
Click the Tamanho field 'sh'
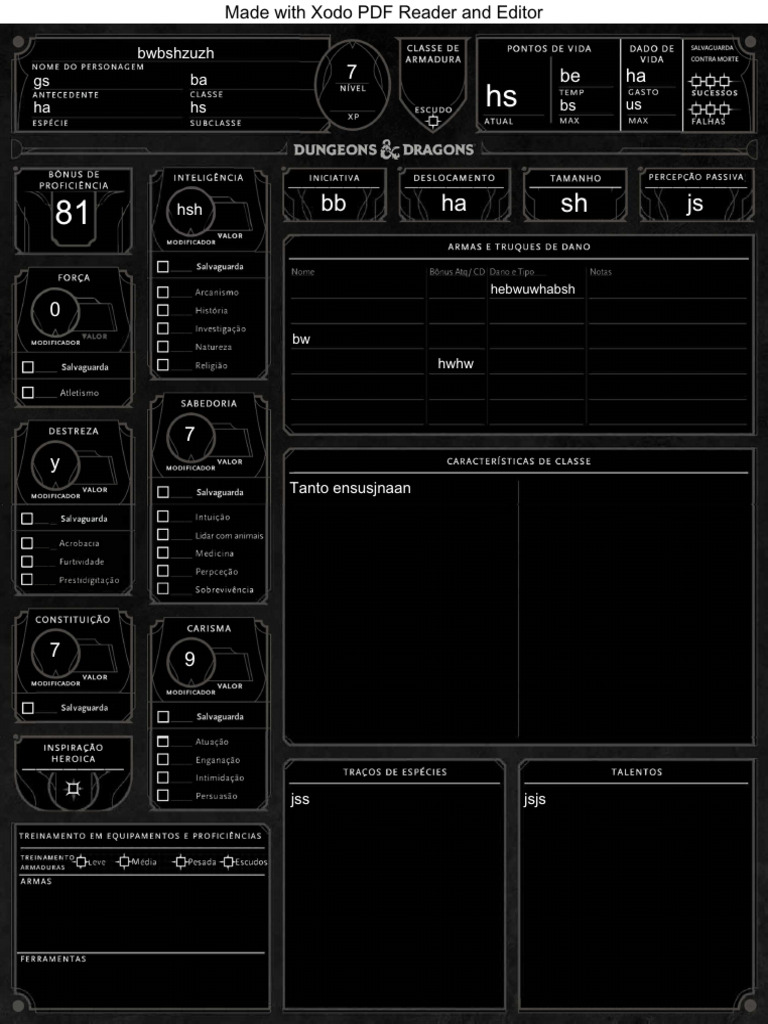coord(574,204)
